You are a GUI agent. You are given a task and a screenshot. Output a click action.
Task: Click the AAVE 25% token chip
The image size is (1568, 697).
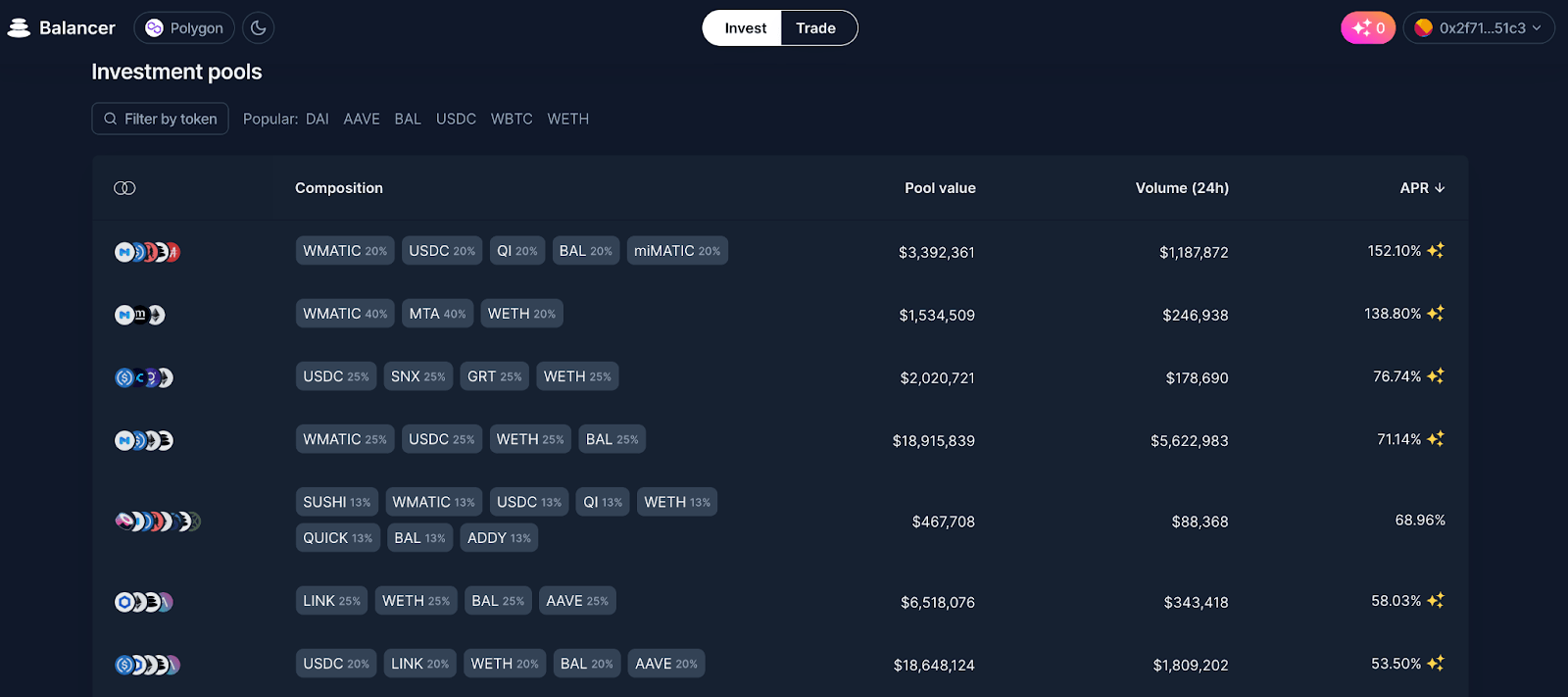coord(577,601)
